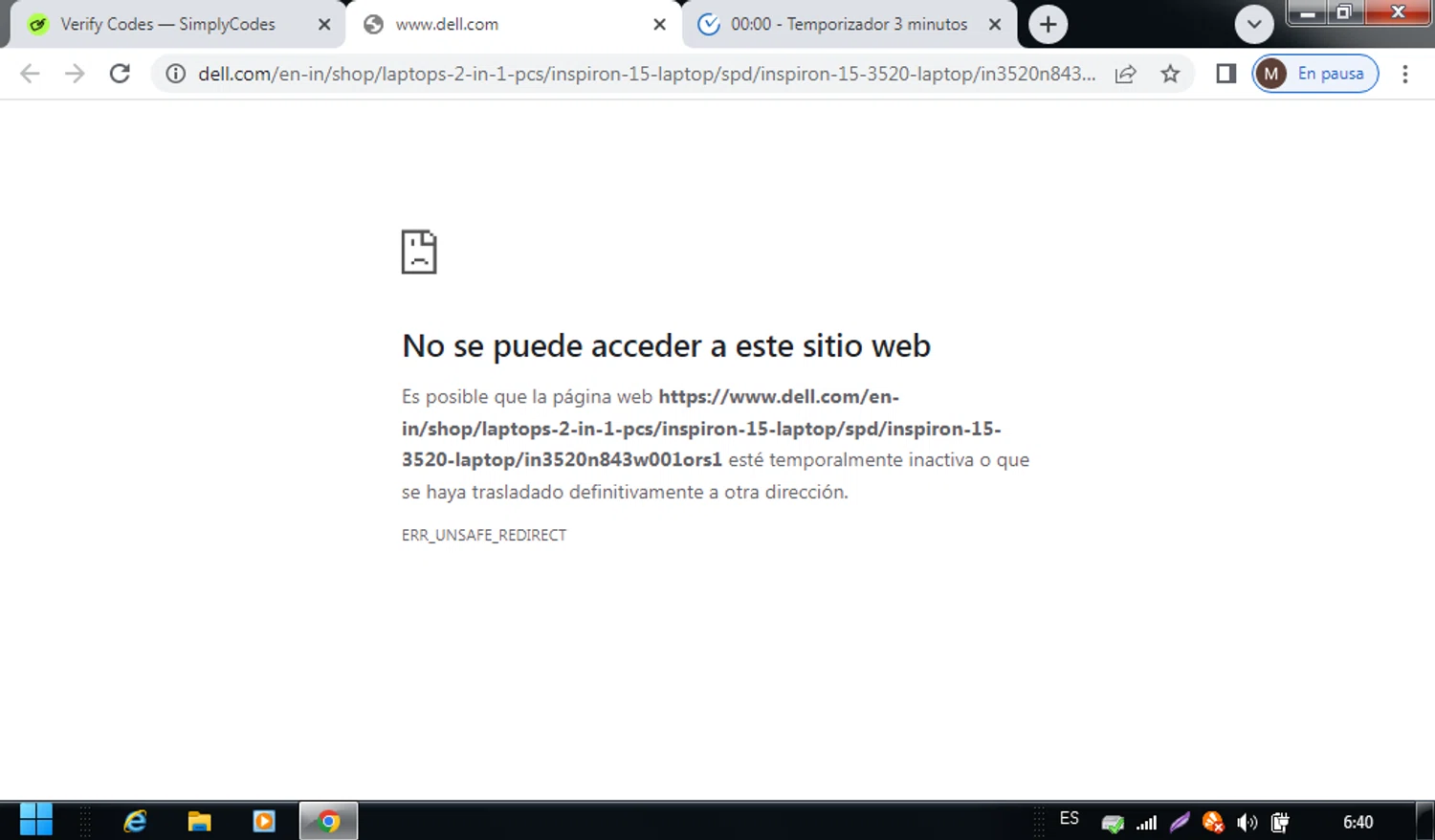Open File Explorer from the taskbar

[x=199, y=821]
